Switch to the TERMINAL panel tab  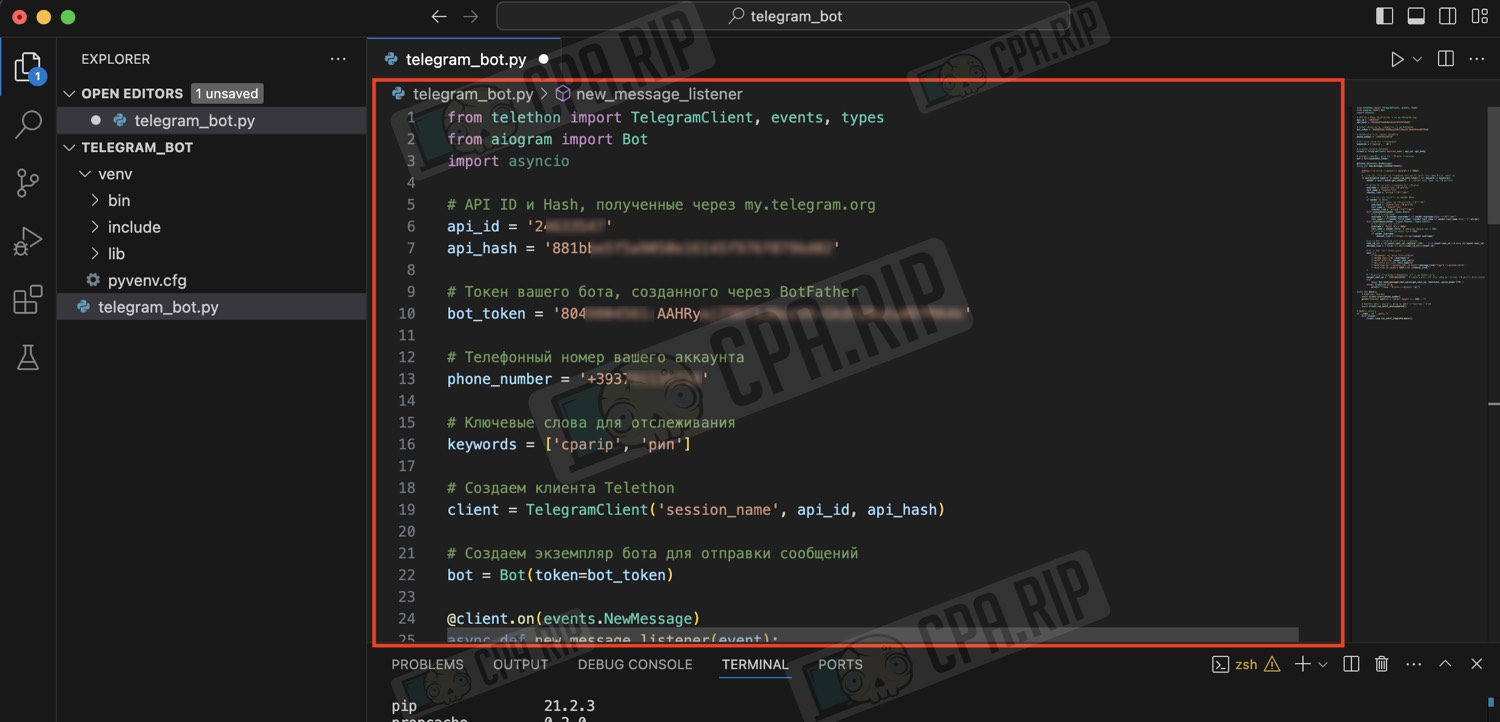755,664
